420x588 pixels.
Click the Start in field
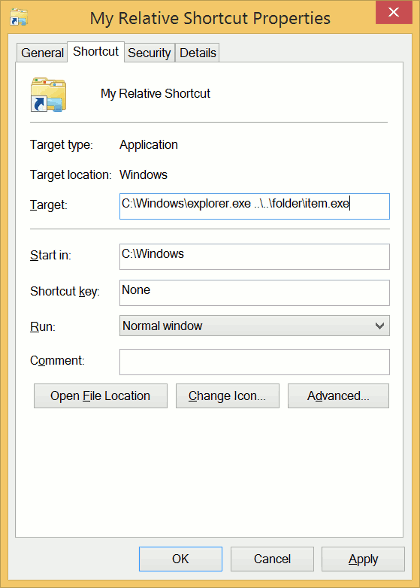click(254, 256)
